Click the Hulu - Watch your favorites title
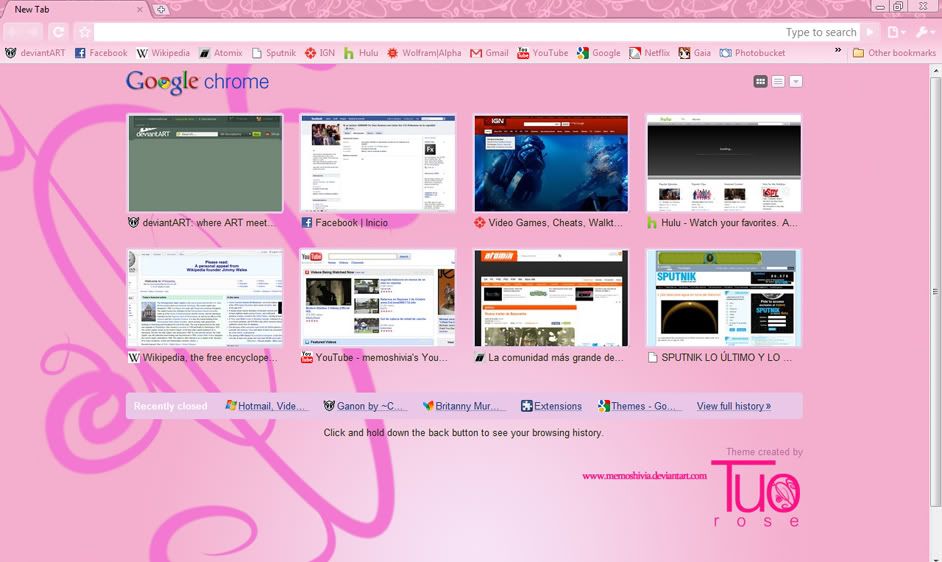This screenshot has width=942, height=562. (x=729, y=222)
